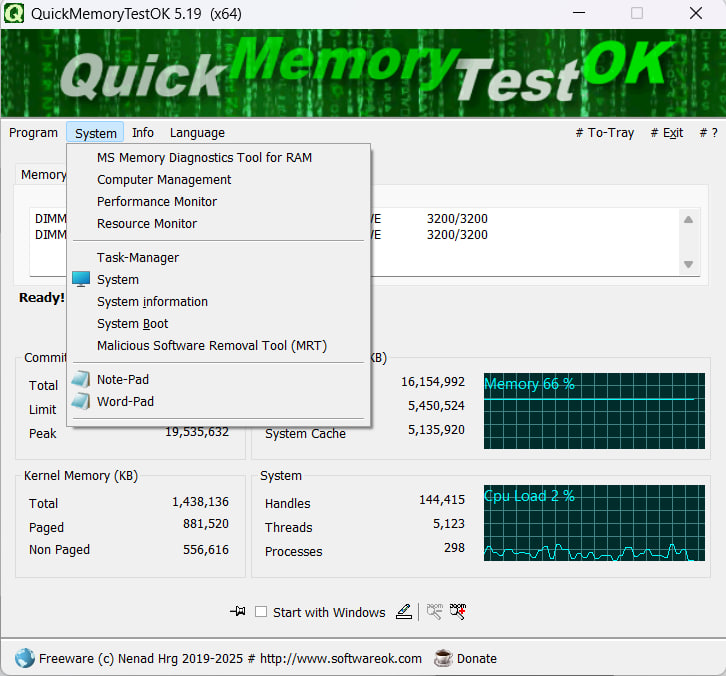Close the open System menu via its header
This screenshot has width=726, height=676.
pyautogui.click(x=95, y=133)
